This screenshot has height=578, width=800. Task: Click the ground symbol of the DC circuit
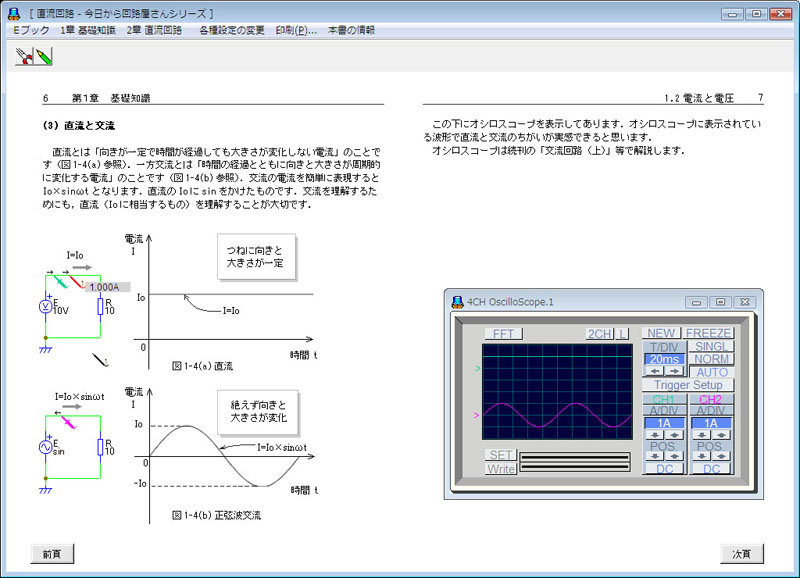pyautogui.click(x=45, y=349)
